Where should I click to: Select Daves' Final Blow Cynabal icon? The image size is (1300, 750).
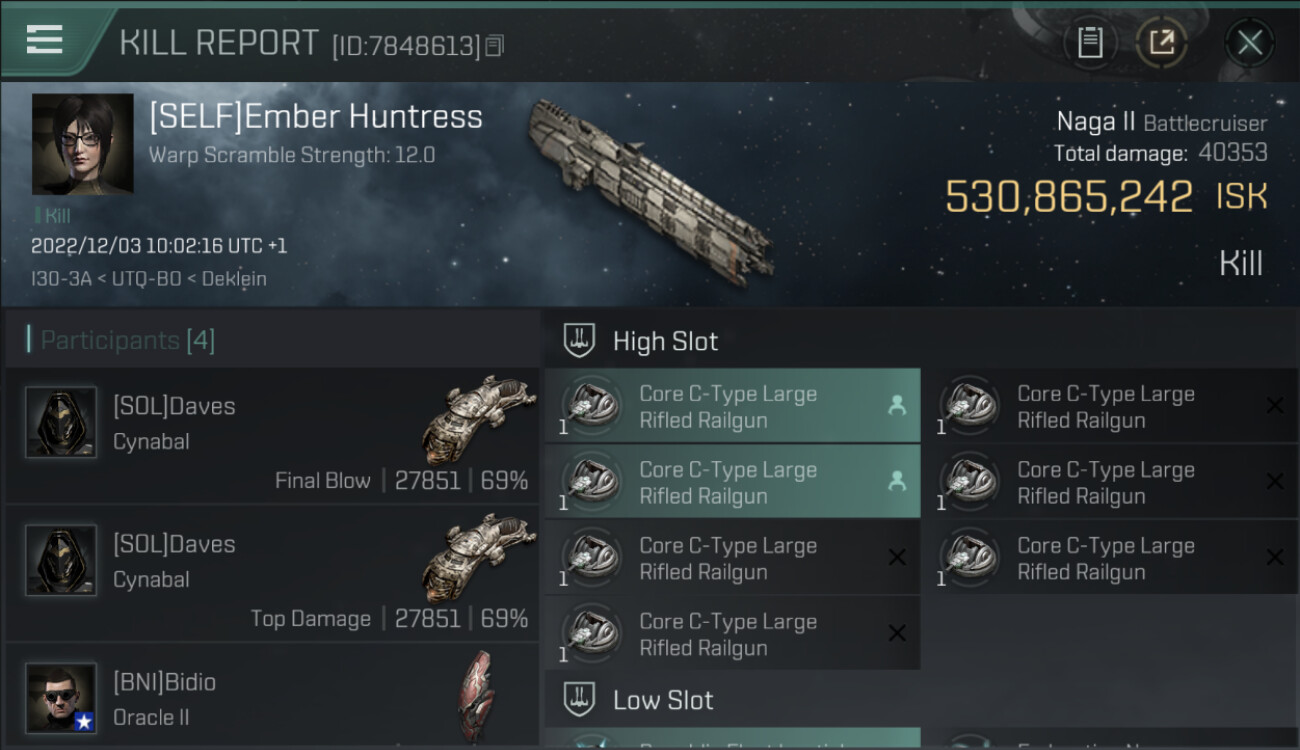pos(477,417)
